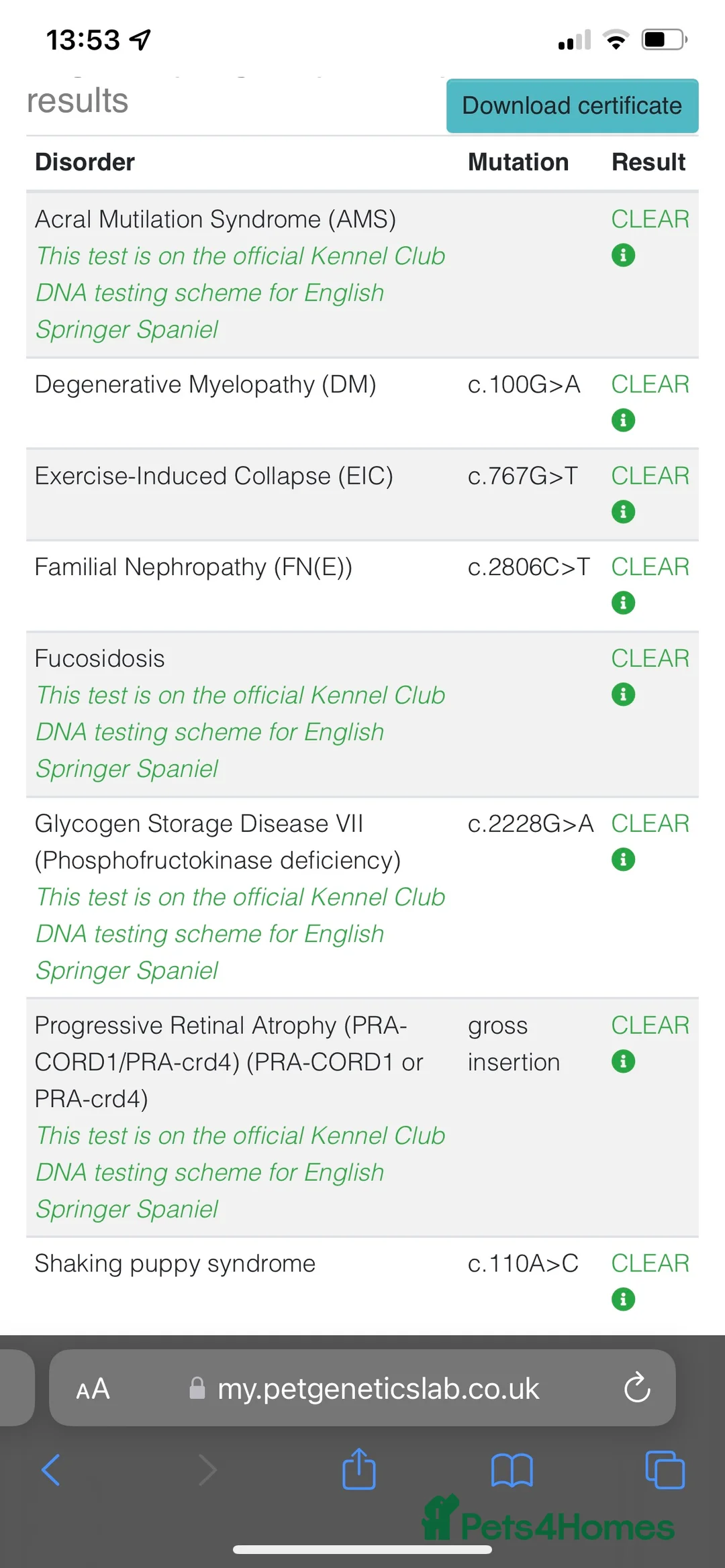Screen dimensions: 725x1568
Task: Open info icon for Acral Mutilation Syndrome result
Action: click(x=623, y=256)
